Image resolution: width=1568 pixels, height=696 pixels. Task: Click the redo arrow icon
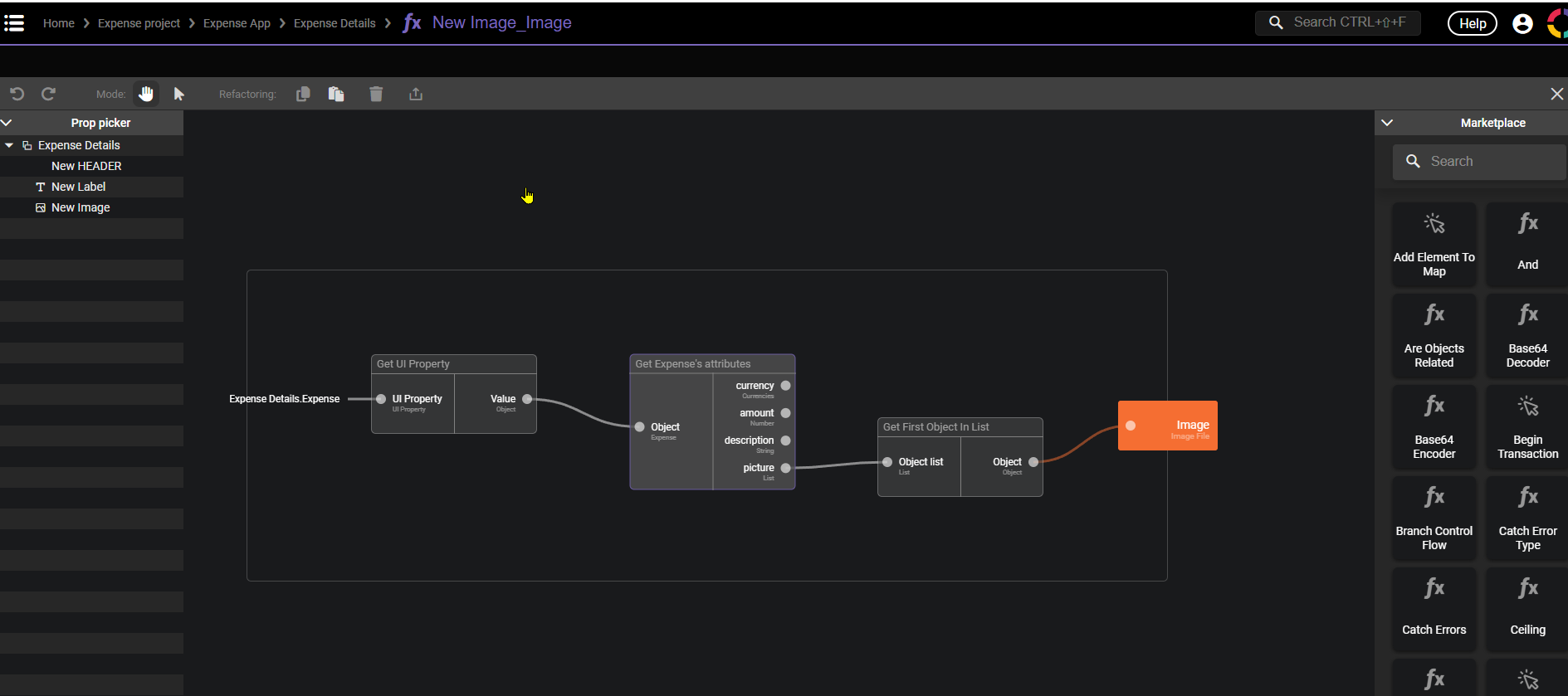[x=48, y=94]
